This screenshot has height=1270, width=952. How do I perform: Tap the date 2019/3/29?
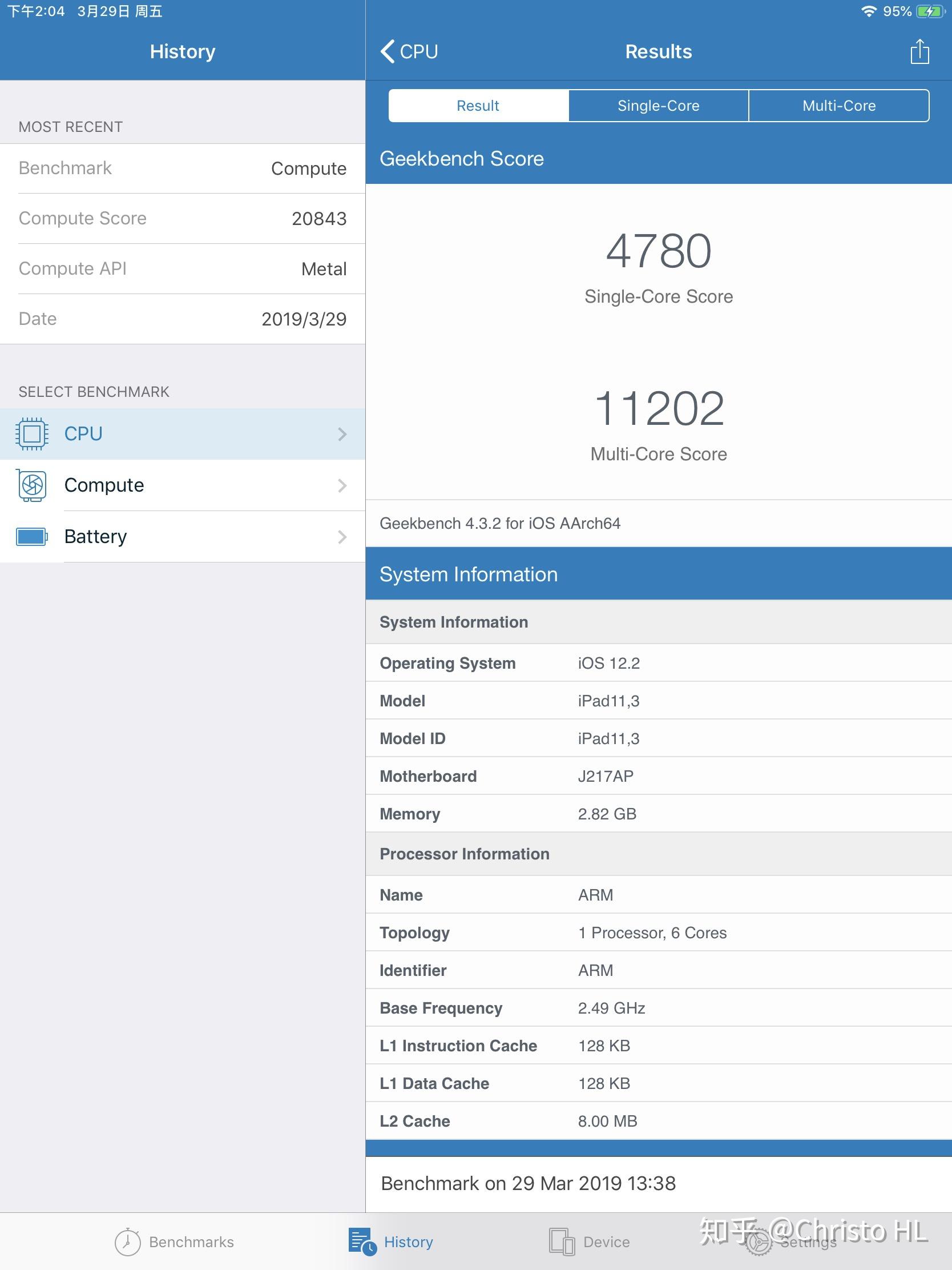304,319
